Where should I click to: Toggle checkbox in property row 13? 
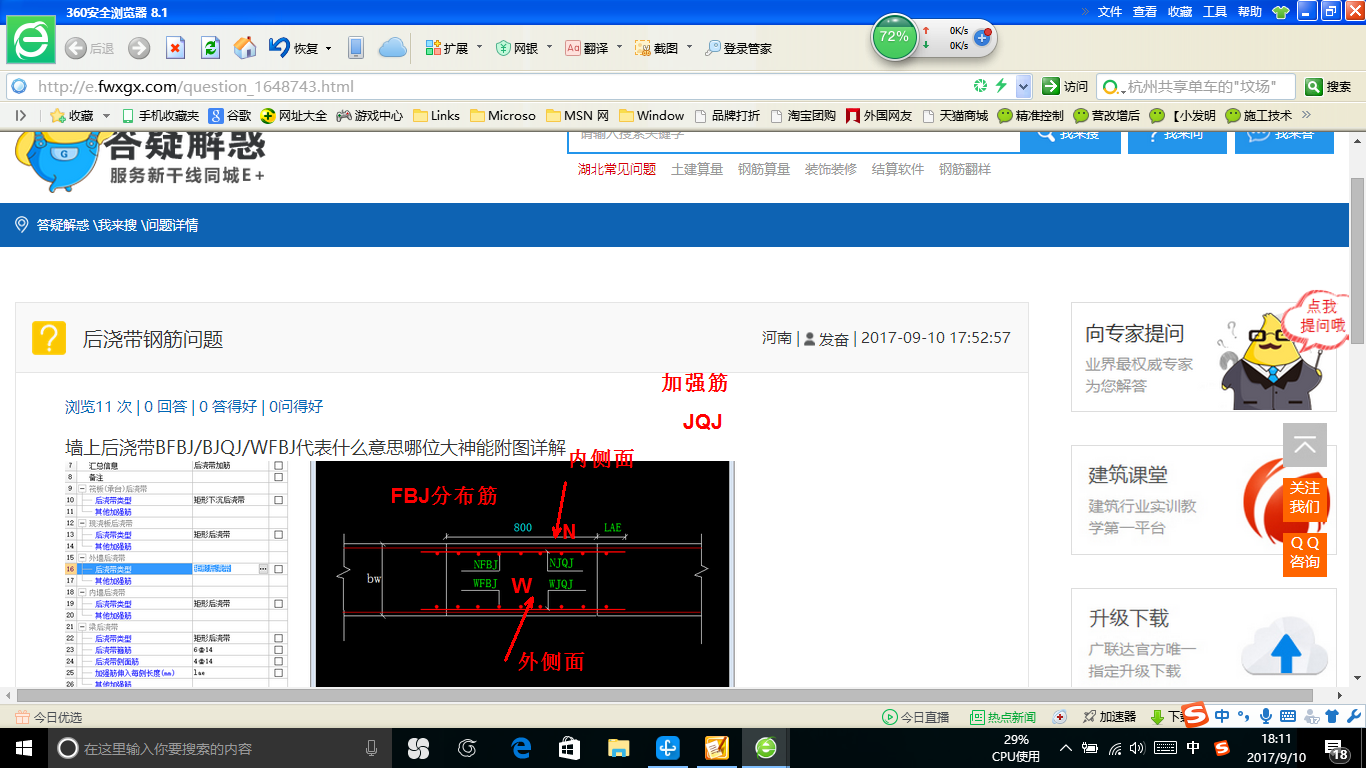pyautogui.click(x=278, y=535)
